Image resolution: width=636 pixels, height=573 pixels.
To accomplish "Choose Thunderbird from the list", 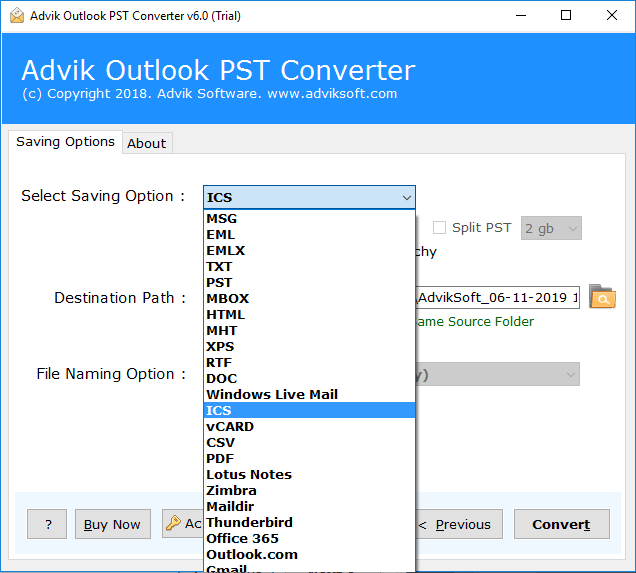I will click(x=309, y=523).
